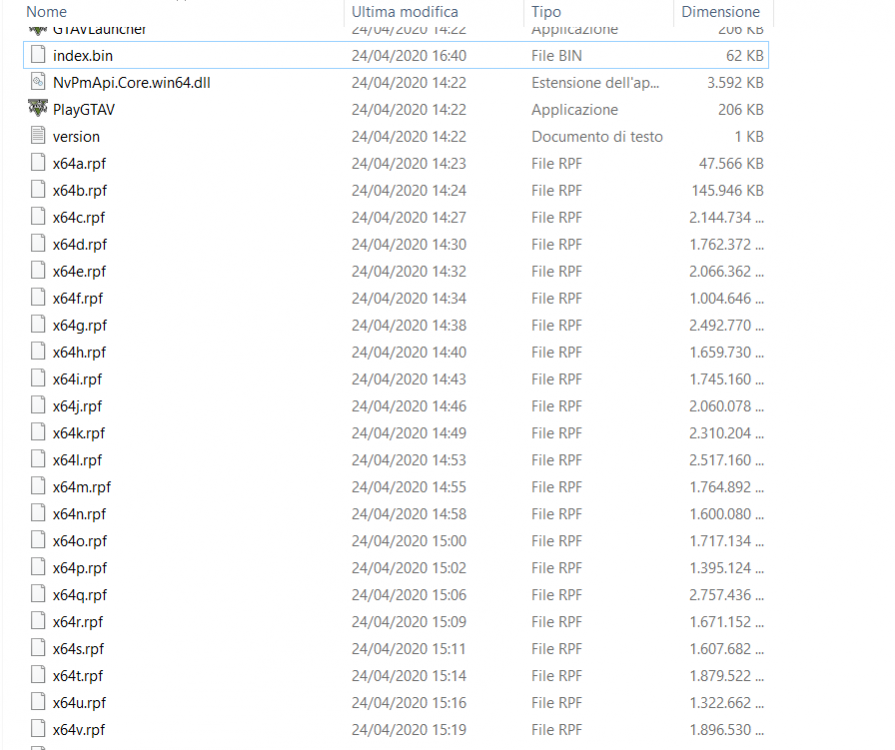
Task: Select the index.bin file icon
Action: [x=38, y=55]
